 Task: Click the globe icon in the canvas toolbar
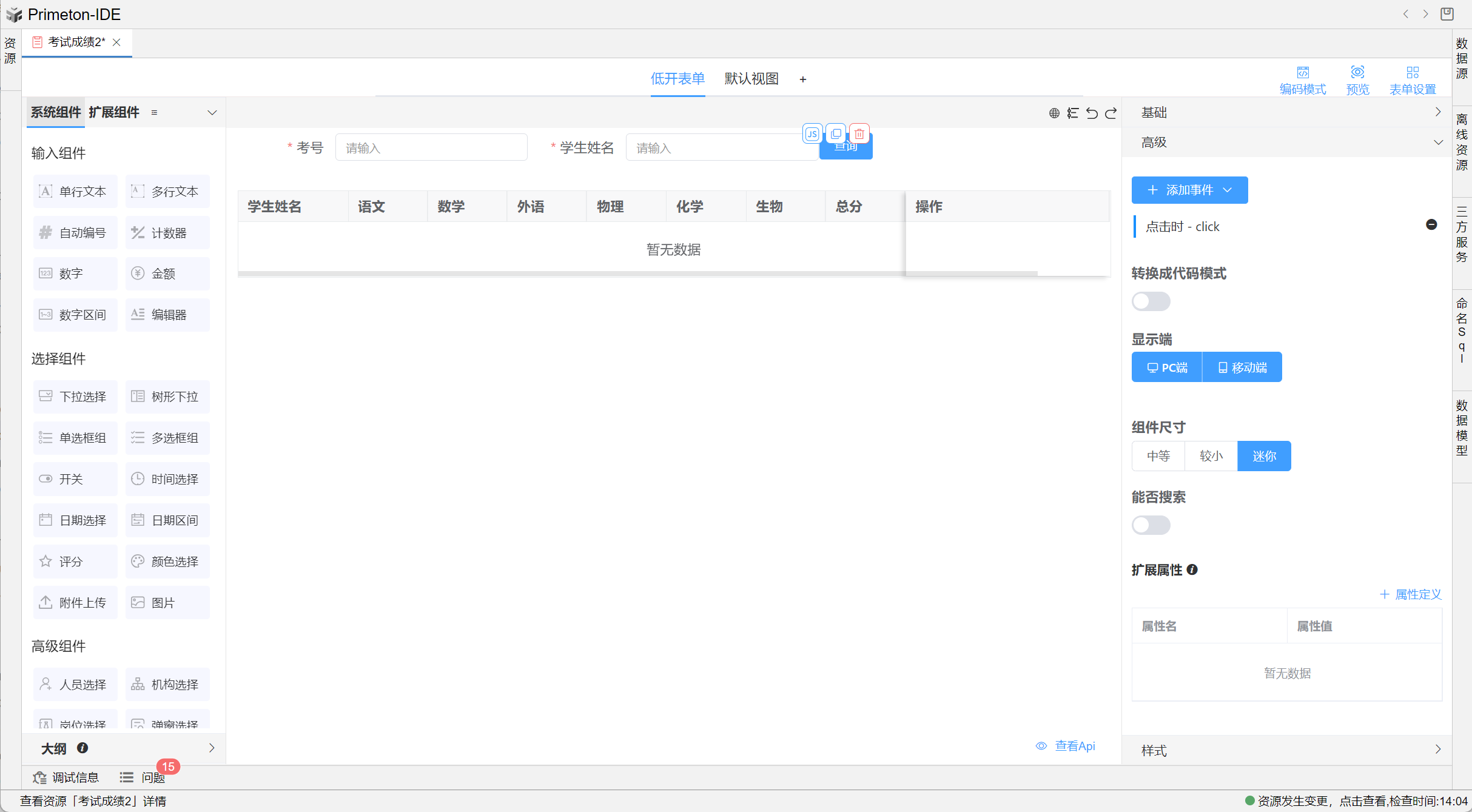click(1054, 113)
